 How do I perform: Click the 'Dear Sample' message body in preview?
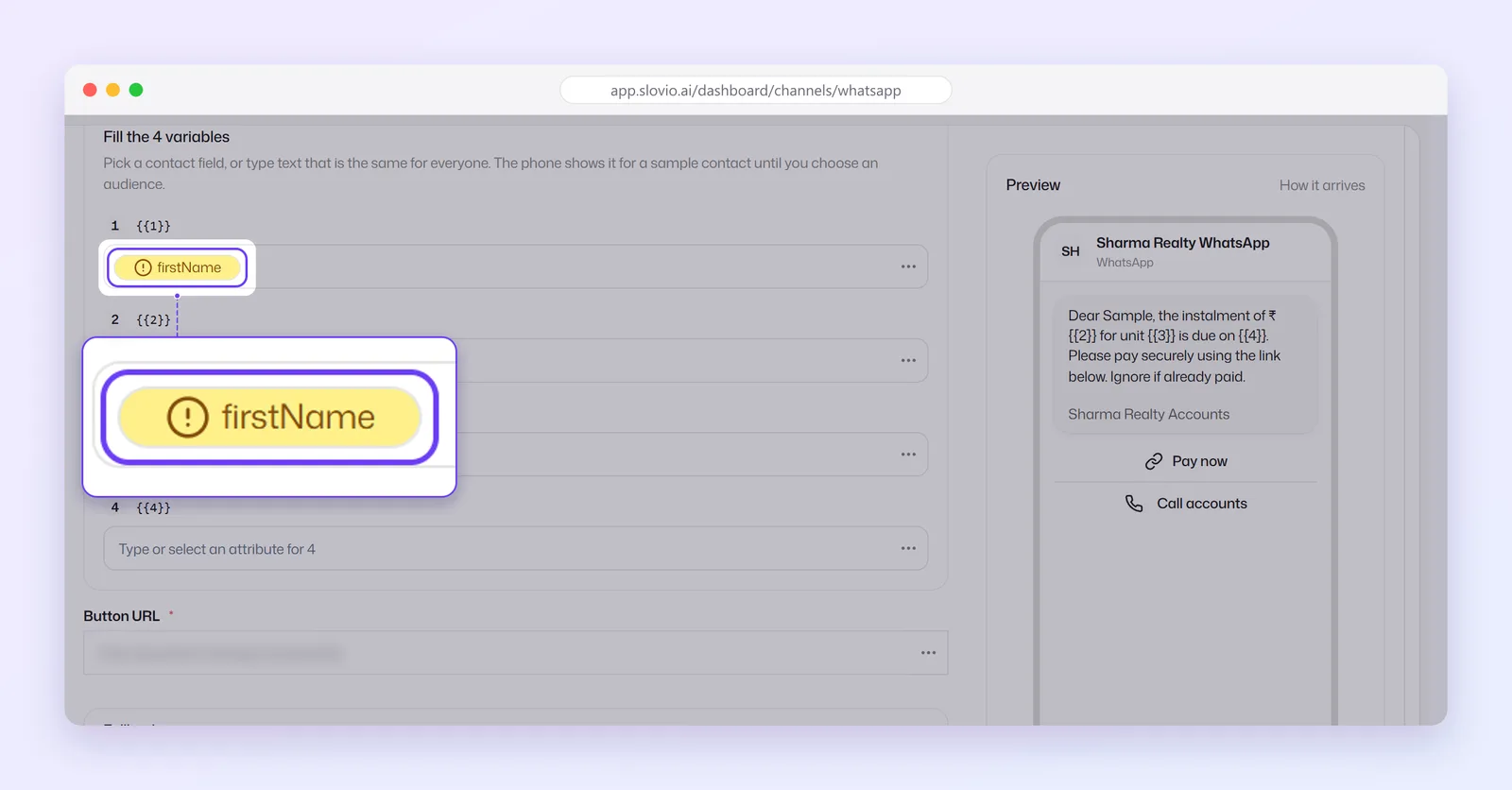click(x=1175, y=346)
